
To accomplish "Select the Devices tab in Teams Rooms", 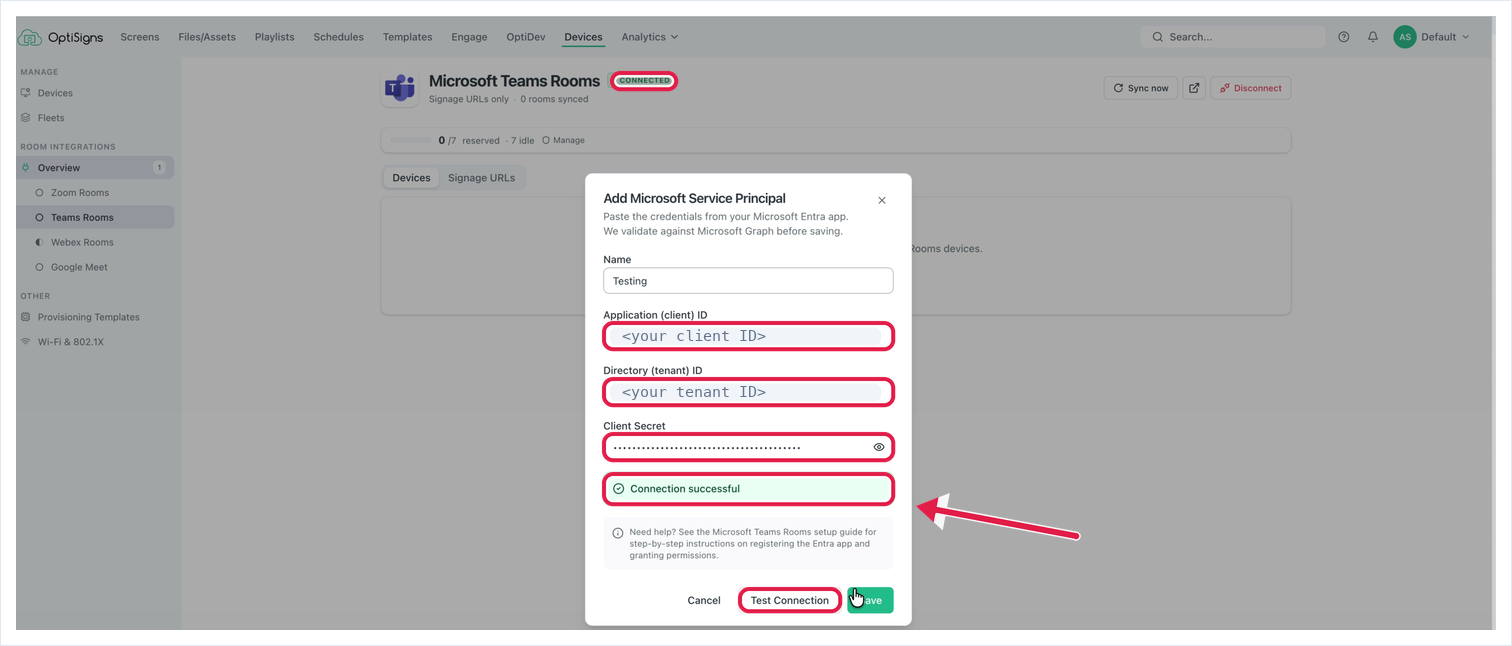I will tap(411, 178).
